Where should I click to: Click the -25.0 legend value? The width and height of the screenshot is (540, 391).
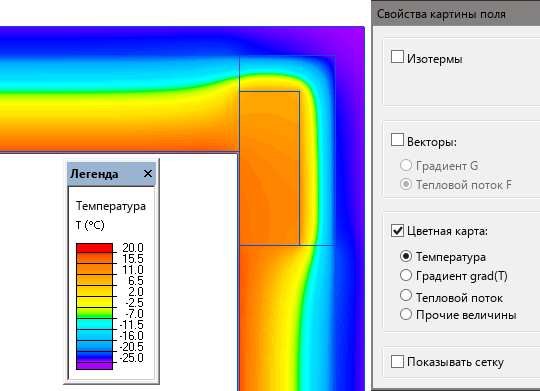click(131, 358)
